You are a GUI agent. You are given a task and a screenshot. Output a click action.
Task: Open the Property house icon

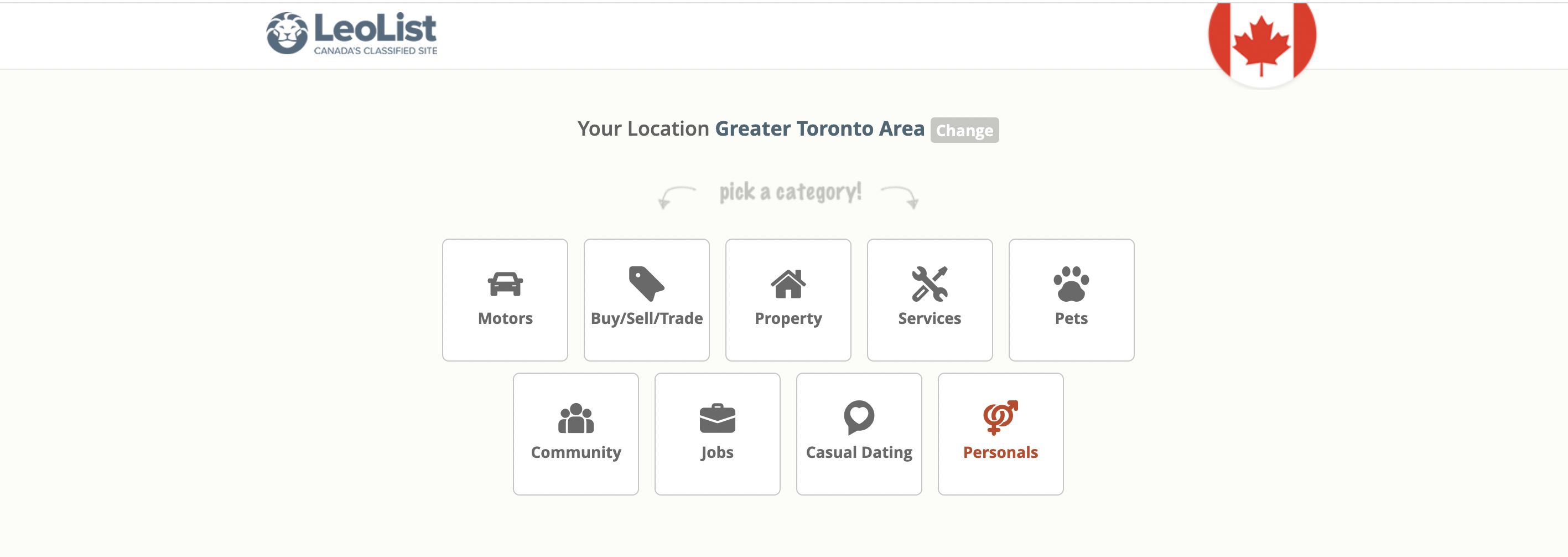[x=788, y=284]
